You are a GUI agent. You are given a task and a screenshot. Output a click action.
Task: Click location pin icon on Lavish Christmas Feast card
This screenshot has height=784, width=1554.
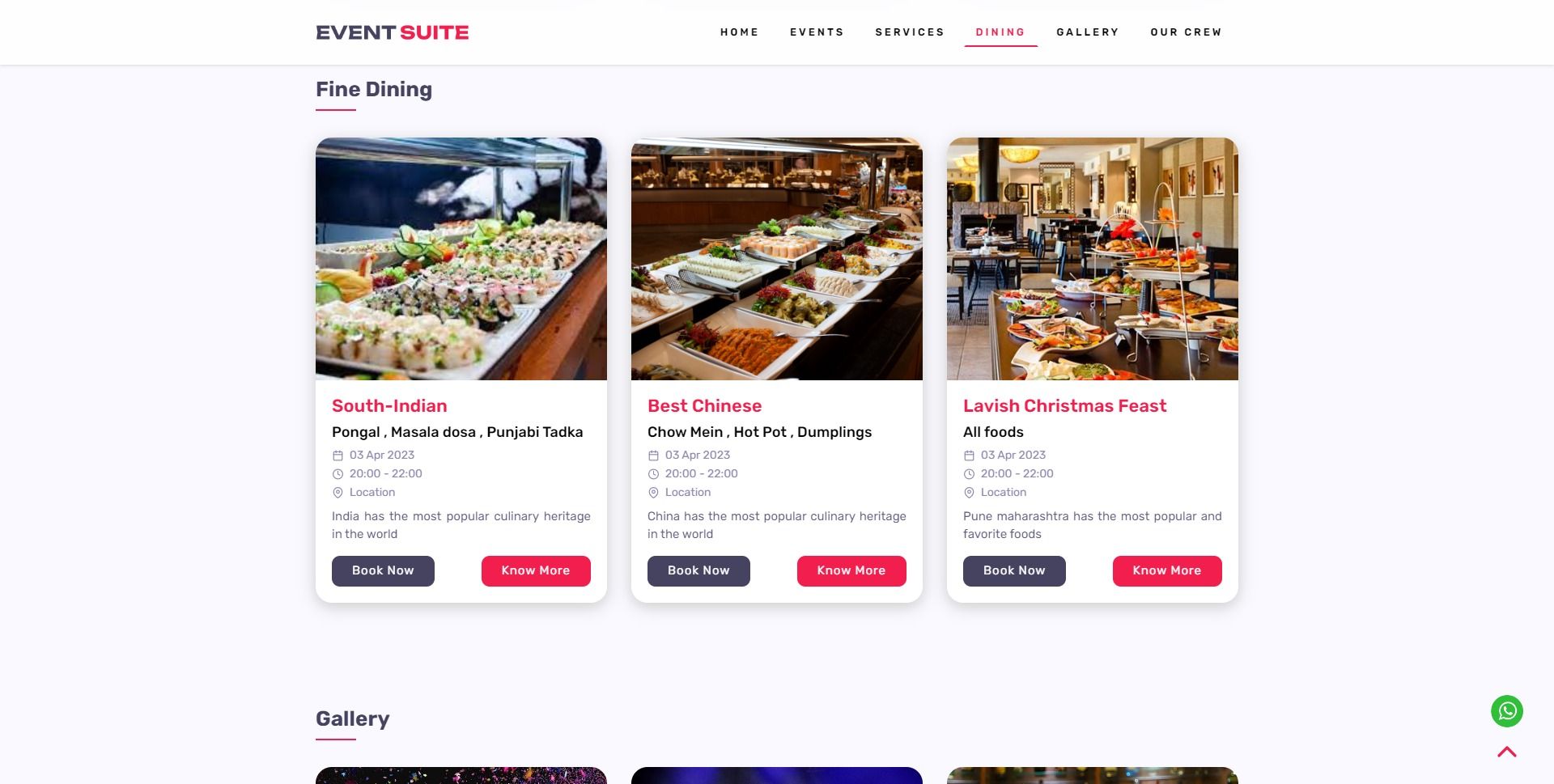(x=969, y=493)
